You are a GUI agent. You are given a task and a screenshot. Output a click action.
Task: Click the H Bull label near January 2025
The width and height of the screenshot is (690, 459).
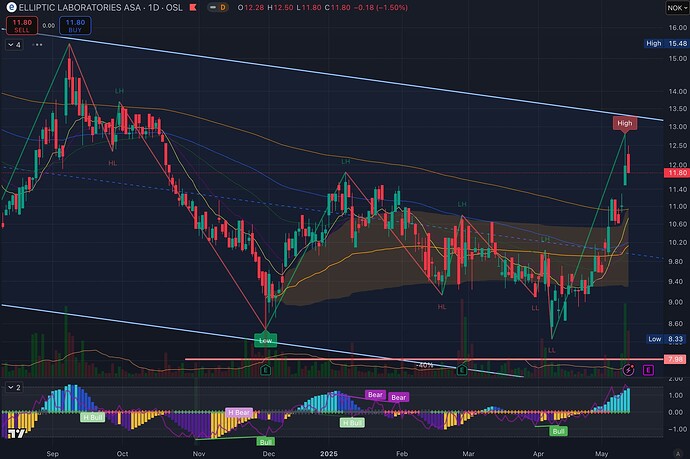(352, 423)
